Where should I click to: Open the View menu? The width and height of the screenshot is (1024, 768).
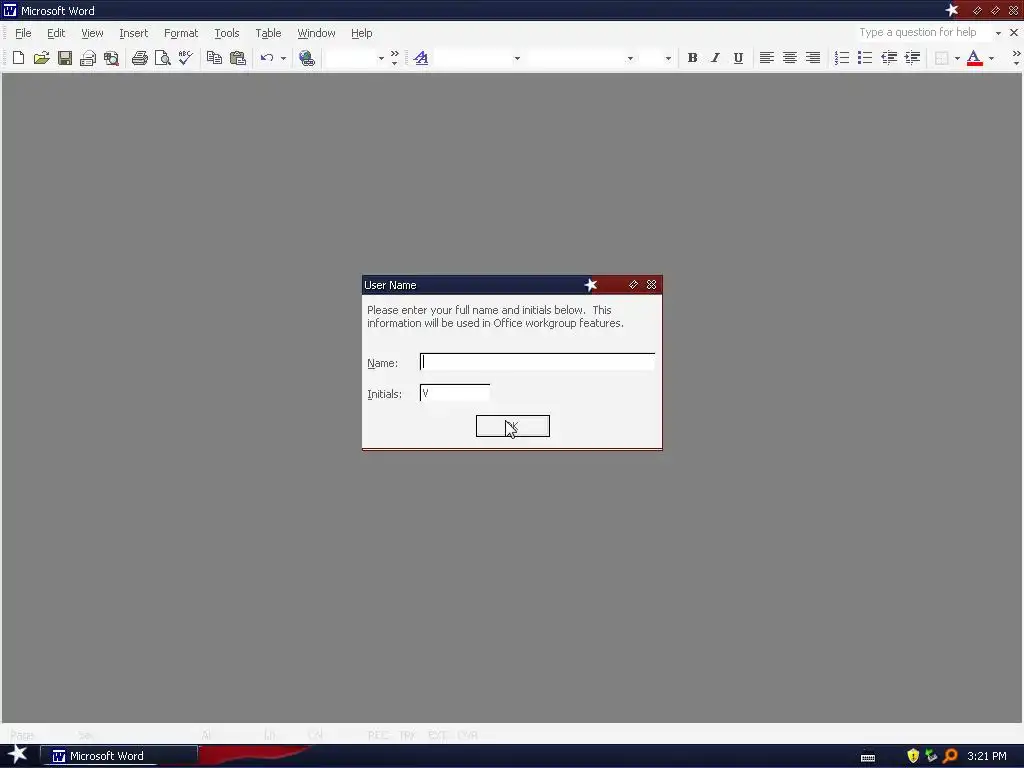click(x=92, y=33)
